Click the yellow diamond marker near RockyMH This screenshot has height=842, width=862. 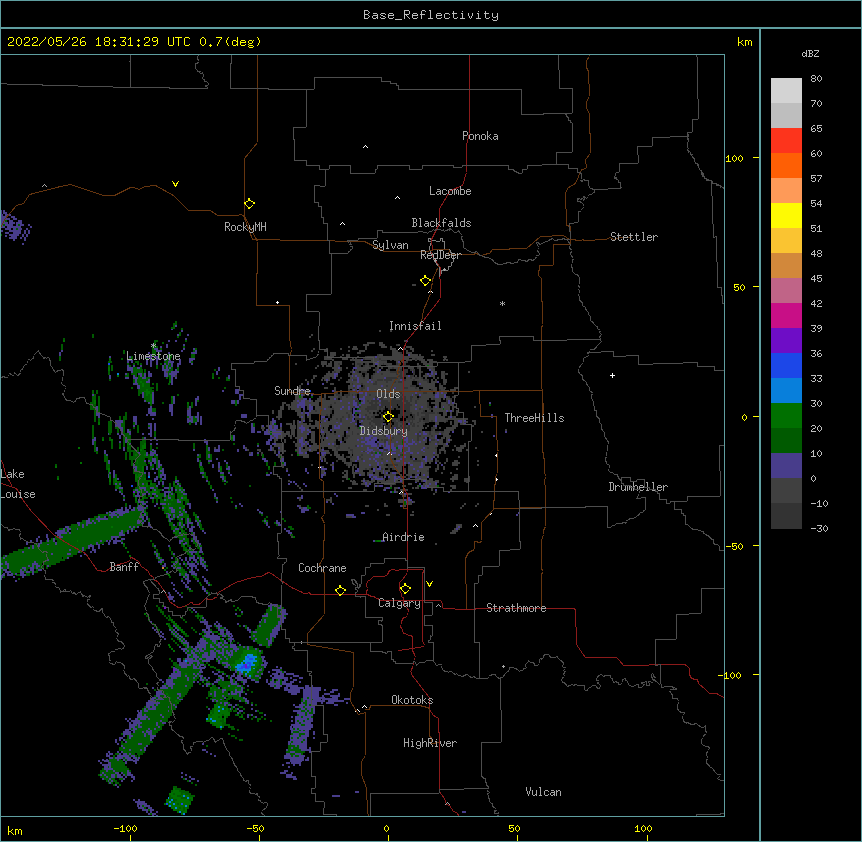coord(250,204)
